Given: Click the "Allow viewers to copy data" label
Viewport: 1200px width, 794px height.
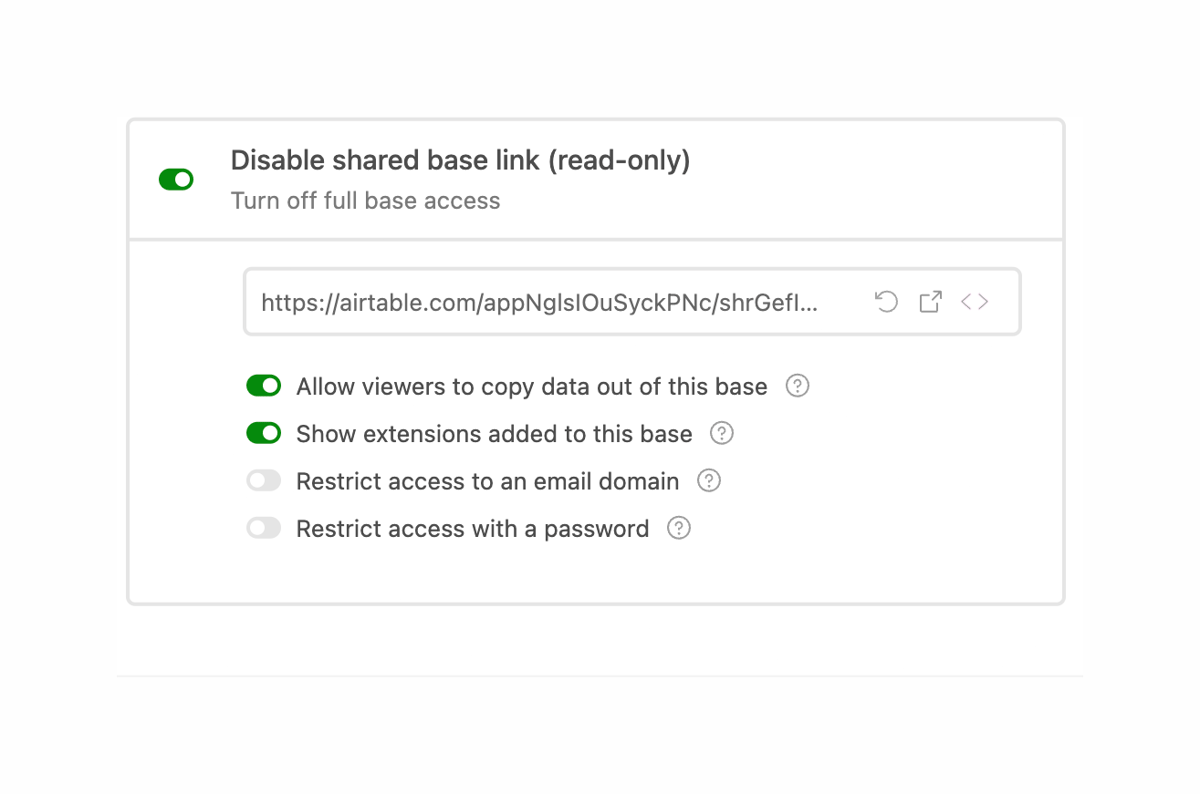Looking at the screenshot, I should [530, 386].
